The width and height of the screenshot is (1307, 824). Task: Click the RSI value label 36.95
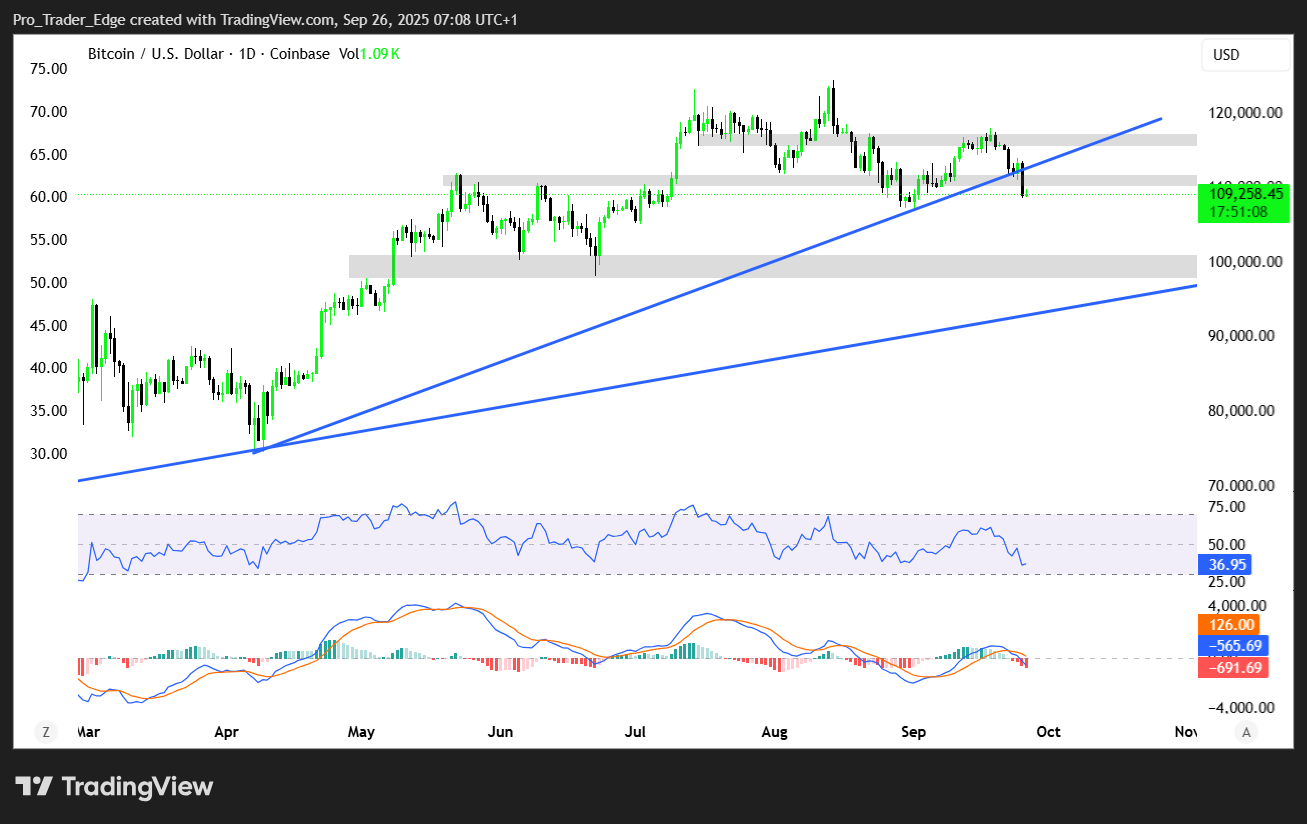(1227, 565)
